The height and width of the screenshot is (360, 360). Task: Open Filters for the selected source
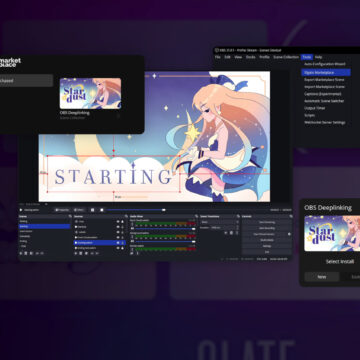click(79, 210)
